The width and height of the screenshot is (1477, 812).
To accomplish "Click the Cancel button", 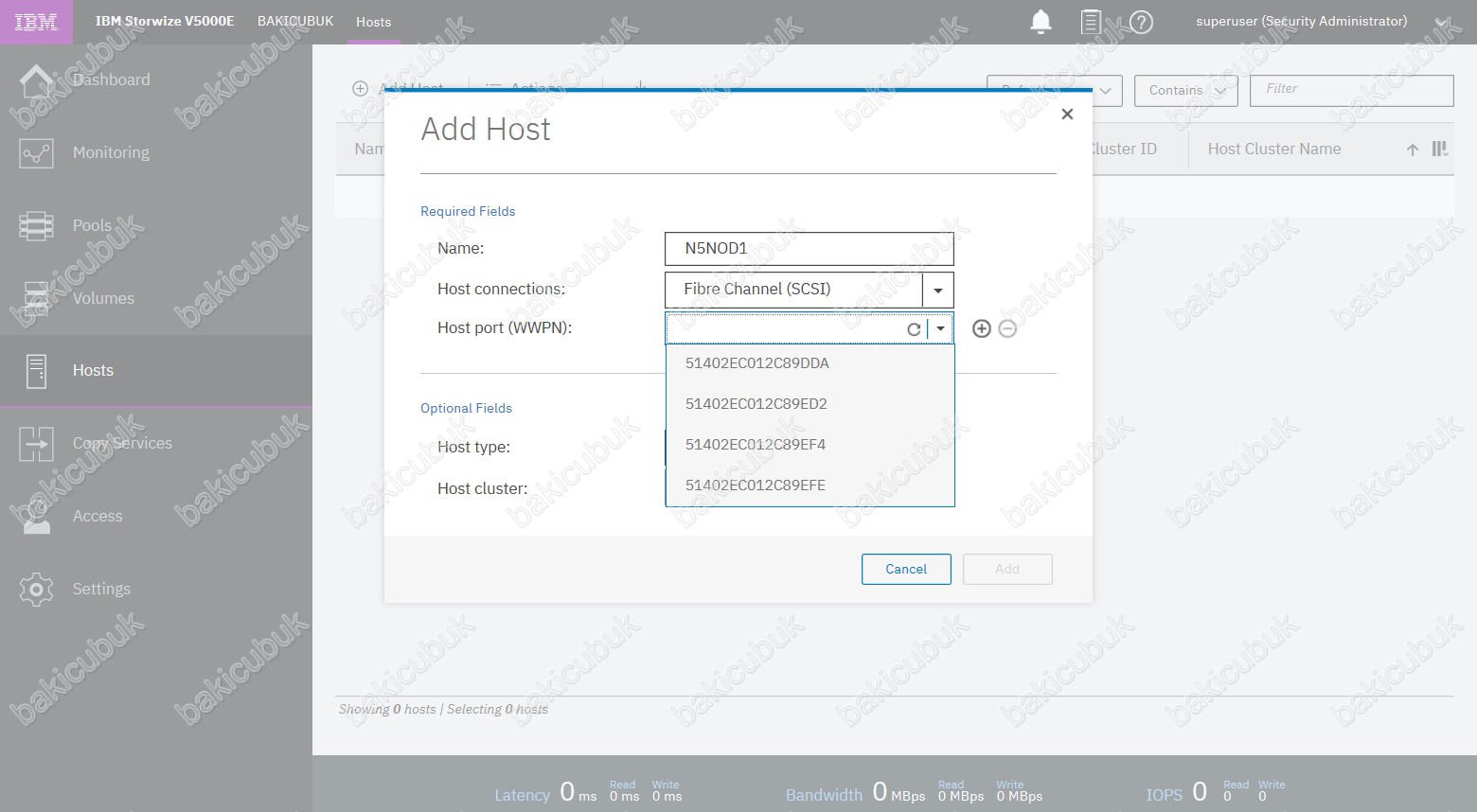I will point(906,570).
